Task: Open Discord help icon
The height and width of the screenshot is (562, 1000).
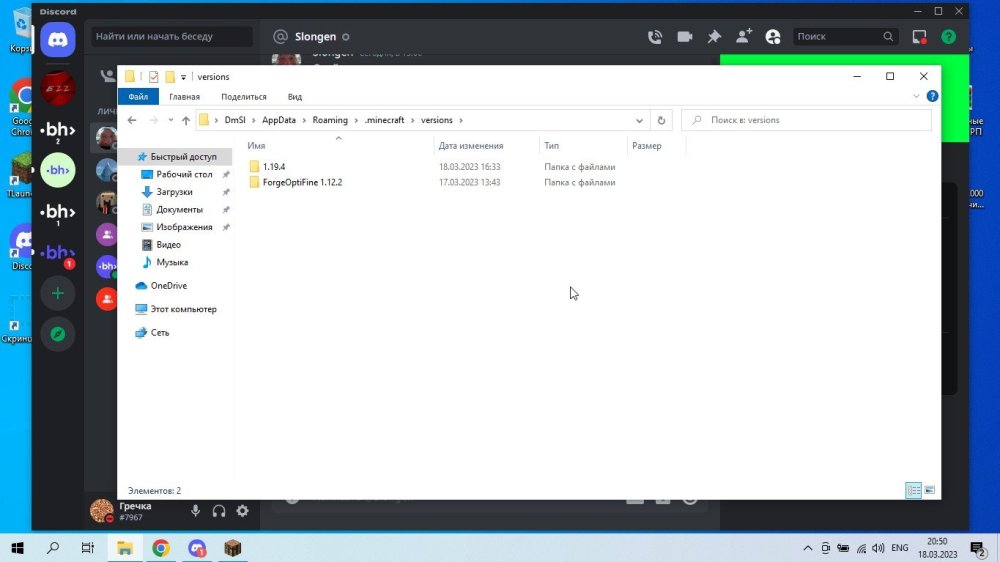Action: pos(948,37)
